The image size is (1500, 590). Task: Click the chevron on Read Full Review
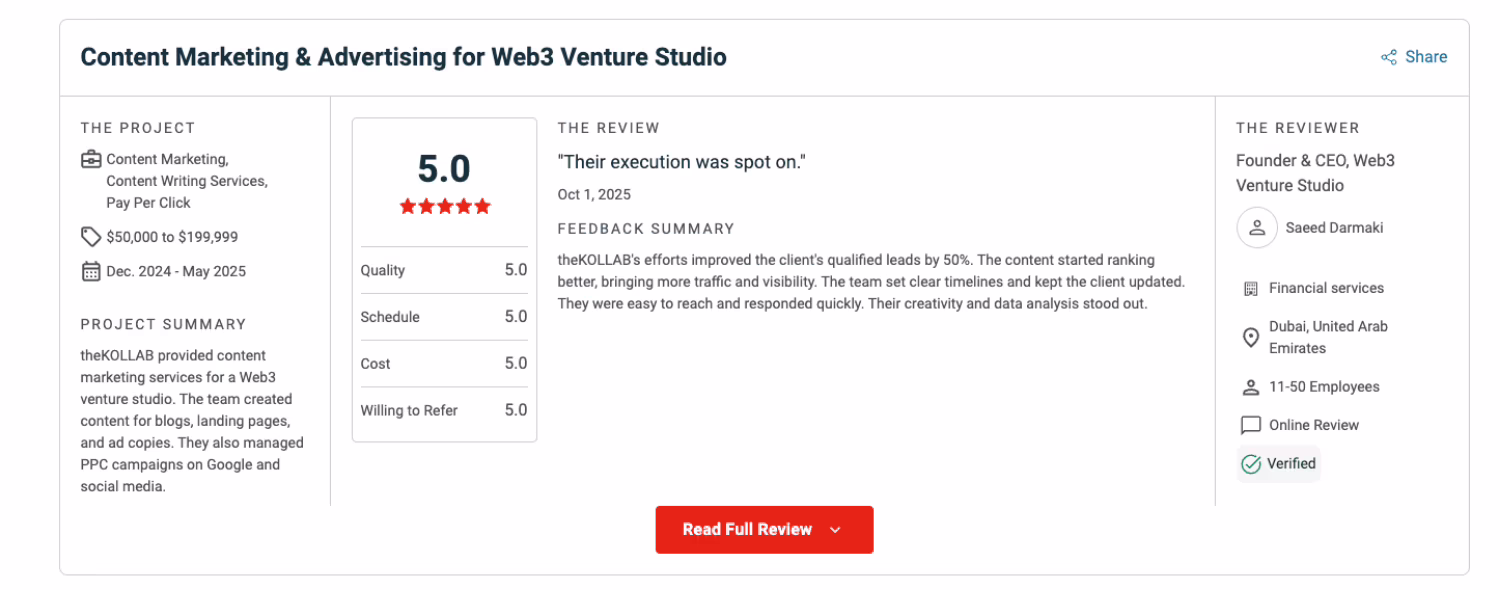[x=836, y=530]
